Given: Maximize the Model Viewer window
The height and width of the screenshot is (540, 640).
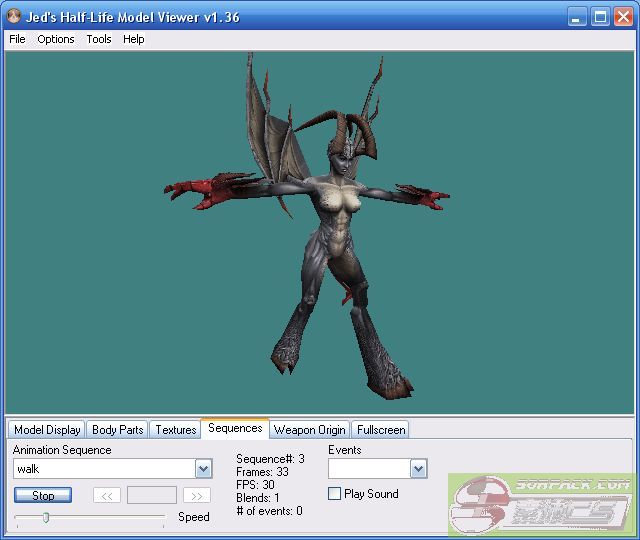Looking at the screenshot, I should (600, 18).
